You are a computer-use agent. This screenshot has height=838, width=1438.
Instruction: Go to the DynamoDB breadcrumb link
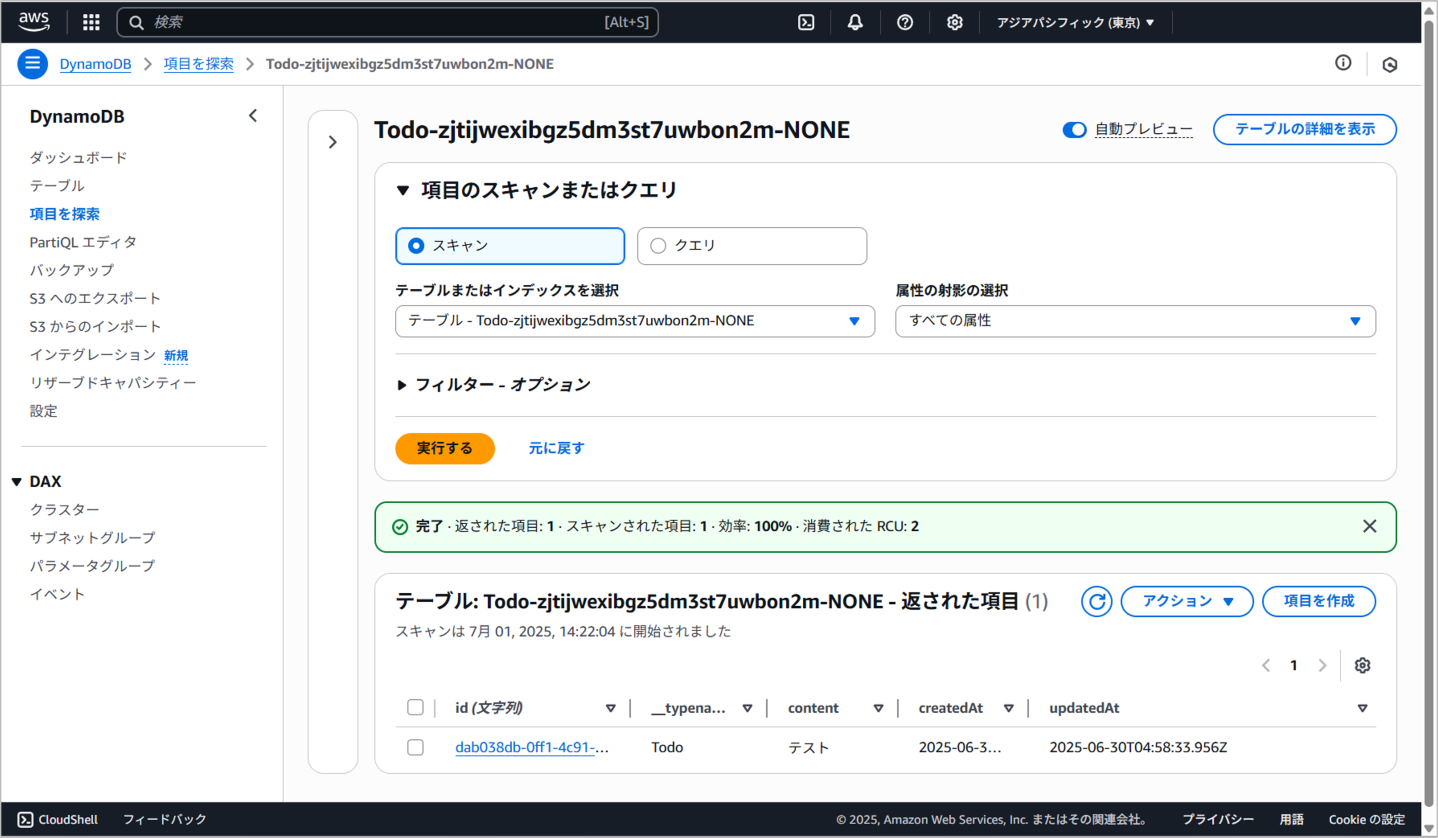(95, 64)
